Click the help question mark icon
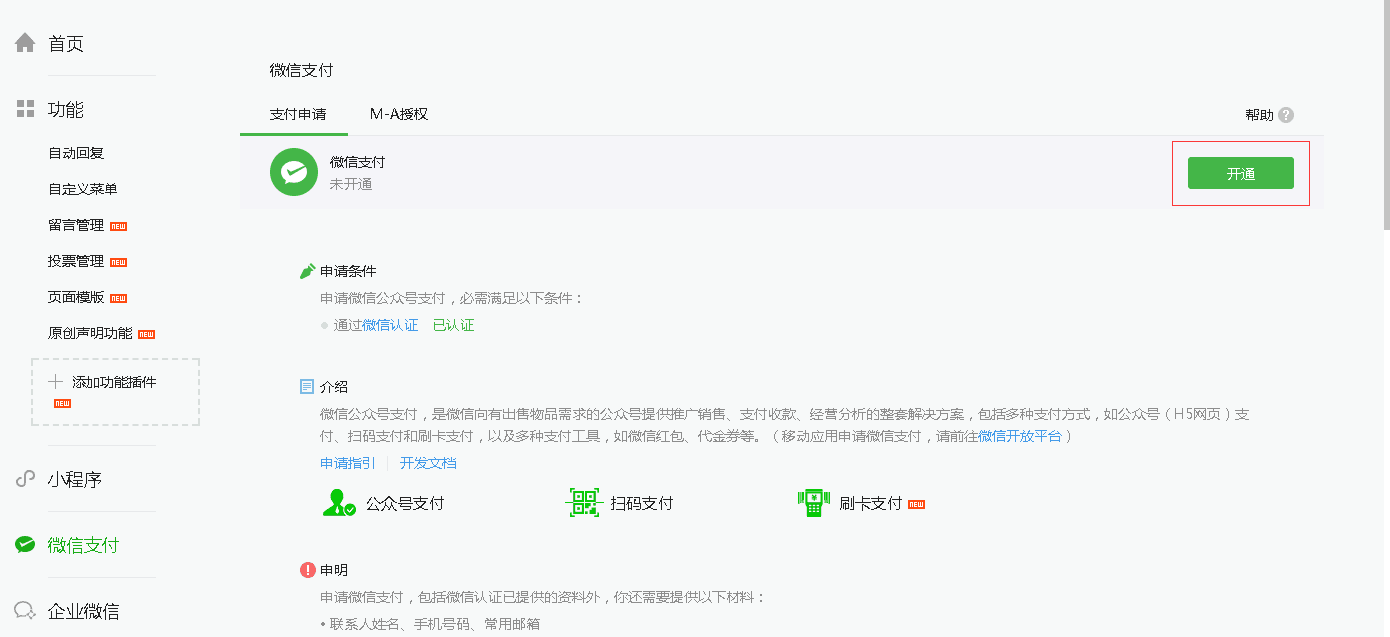 pyautogui.click(x=1286, y=115)
